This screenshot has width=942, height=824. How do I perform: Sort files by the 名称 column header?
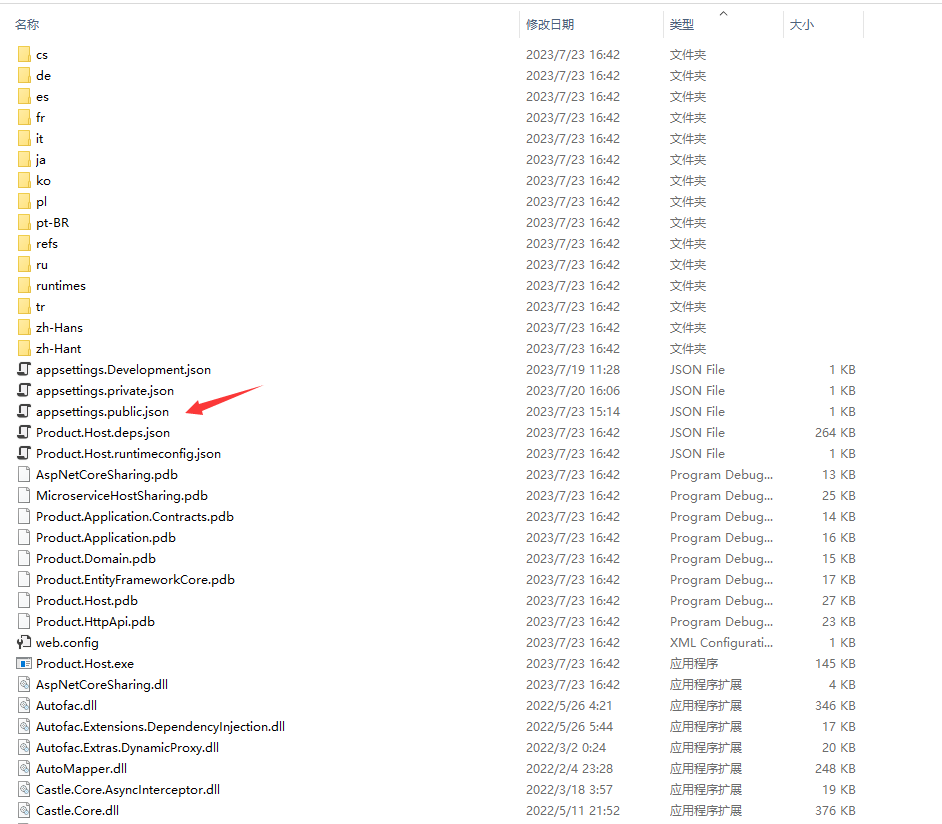tap(27, 25)
